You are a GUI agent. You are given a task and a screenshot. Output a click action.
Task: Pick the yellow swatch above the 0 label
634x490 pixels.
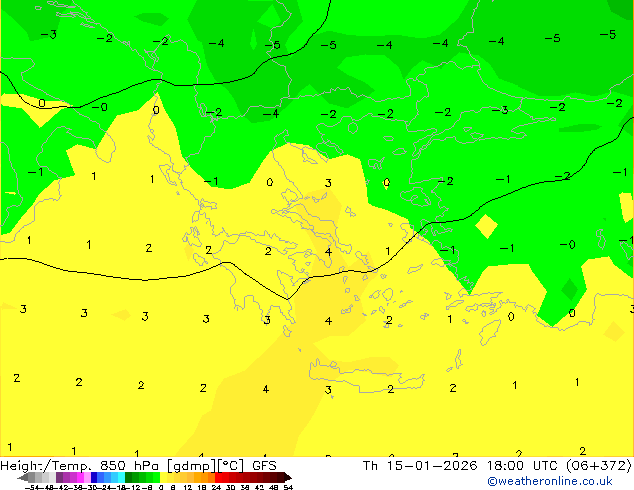point(163,477)
